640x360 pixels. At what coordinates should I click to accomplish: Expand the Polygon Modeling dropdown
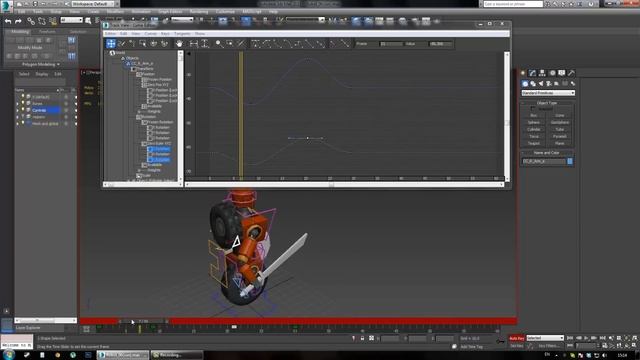click(x=40, y=64)
